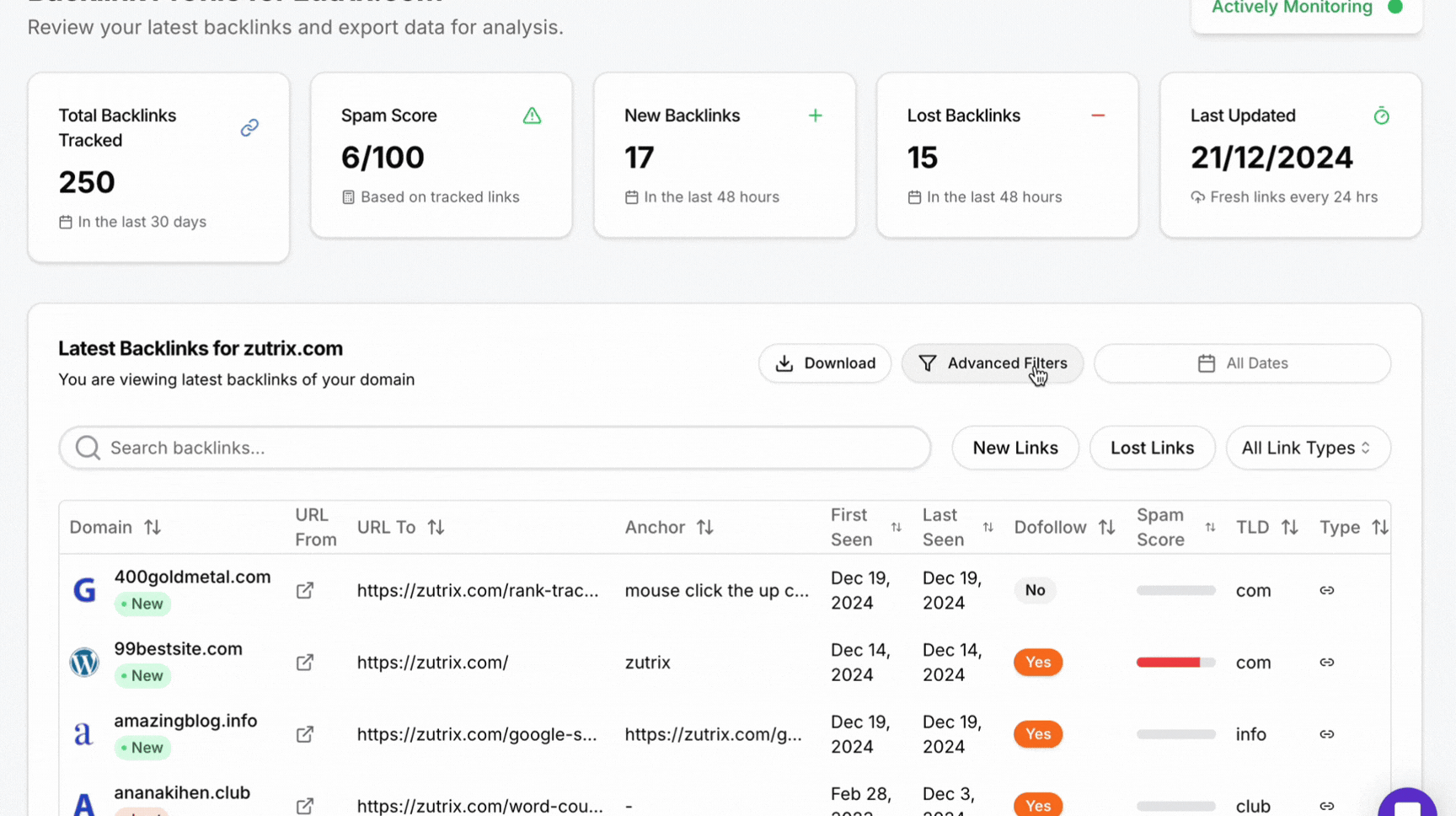Screen dimensions: 1456x816
Task: Expand the All Link Types dropdown
Action: pyautogui.click(x=1307, y=448)
